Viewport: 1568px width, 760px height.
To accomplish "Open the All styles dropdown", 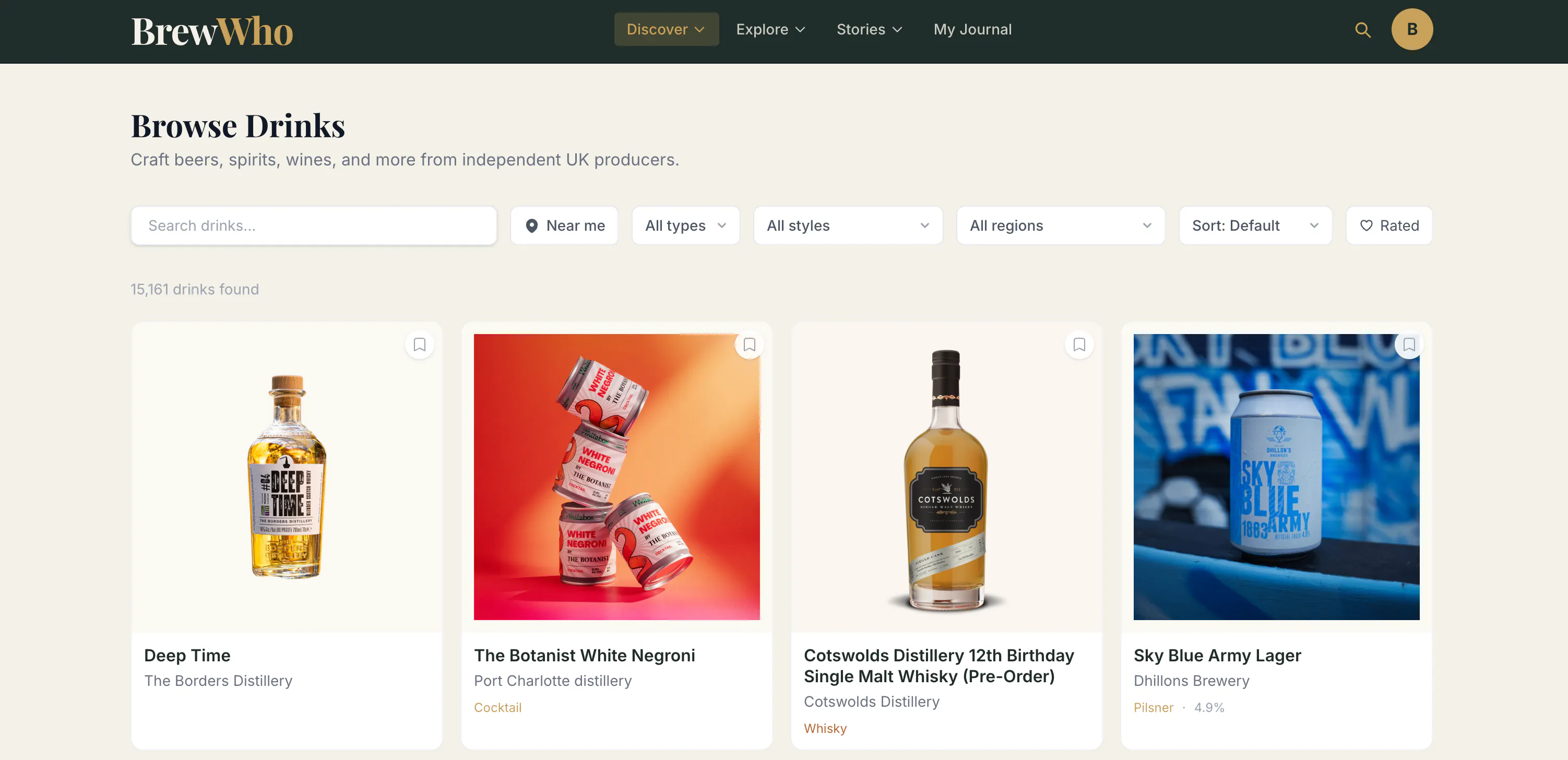I will click(x=848, y=225).
